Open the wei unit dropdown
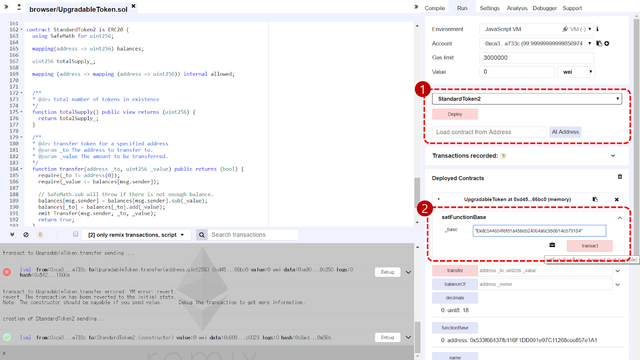Viewport: 640px width, 360px height. 576,72
